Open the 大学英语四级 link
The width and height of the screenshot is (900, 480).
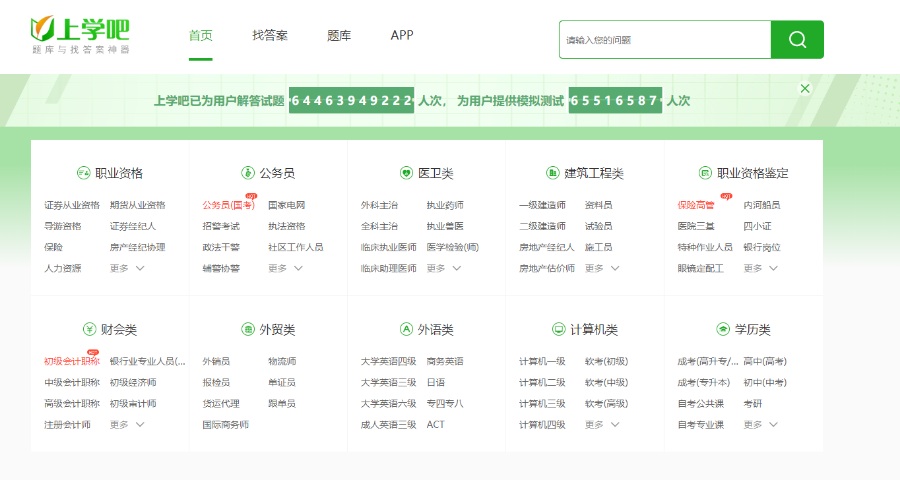pyautogui.click(x=389, y=361)
